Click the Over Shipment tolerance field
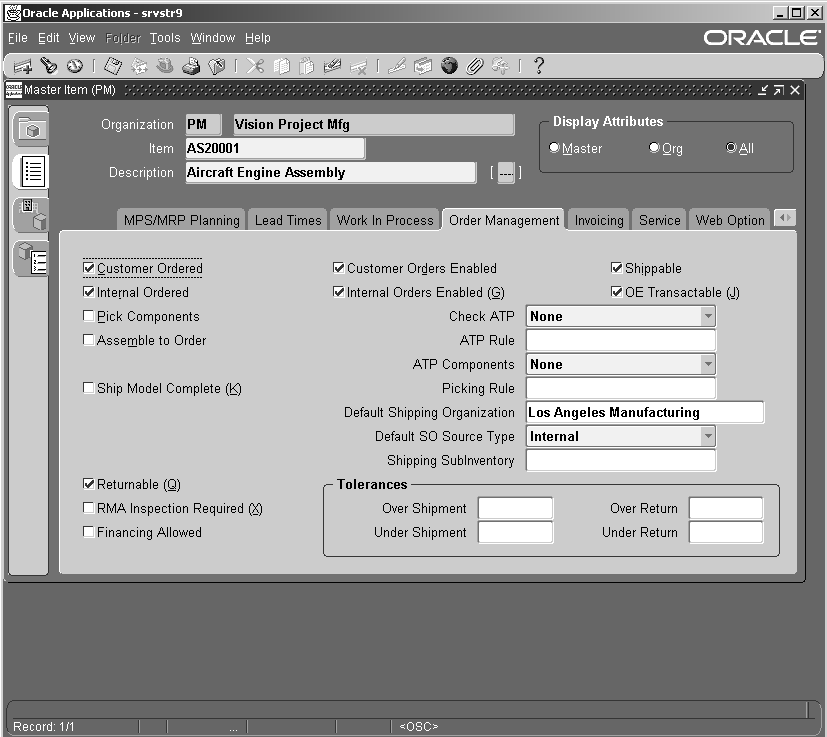Image resolution: width=827 pixels, height=737 pixels. 515,508
